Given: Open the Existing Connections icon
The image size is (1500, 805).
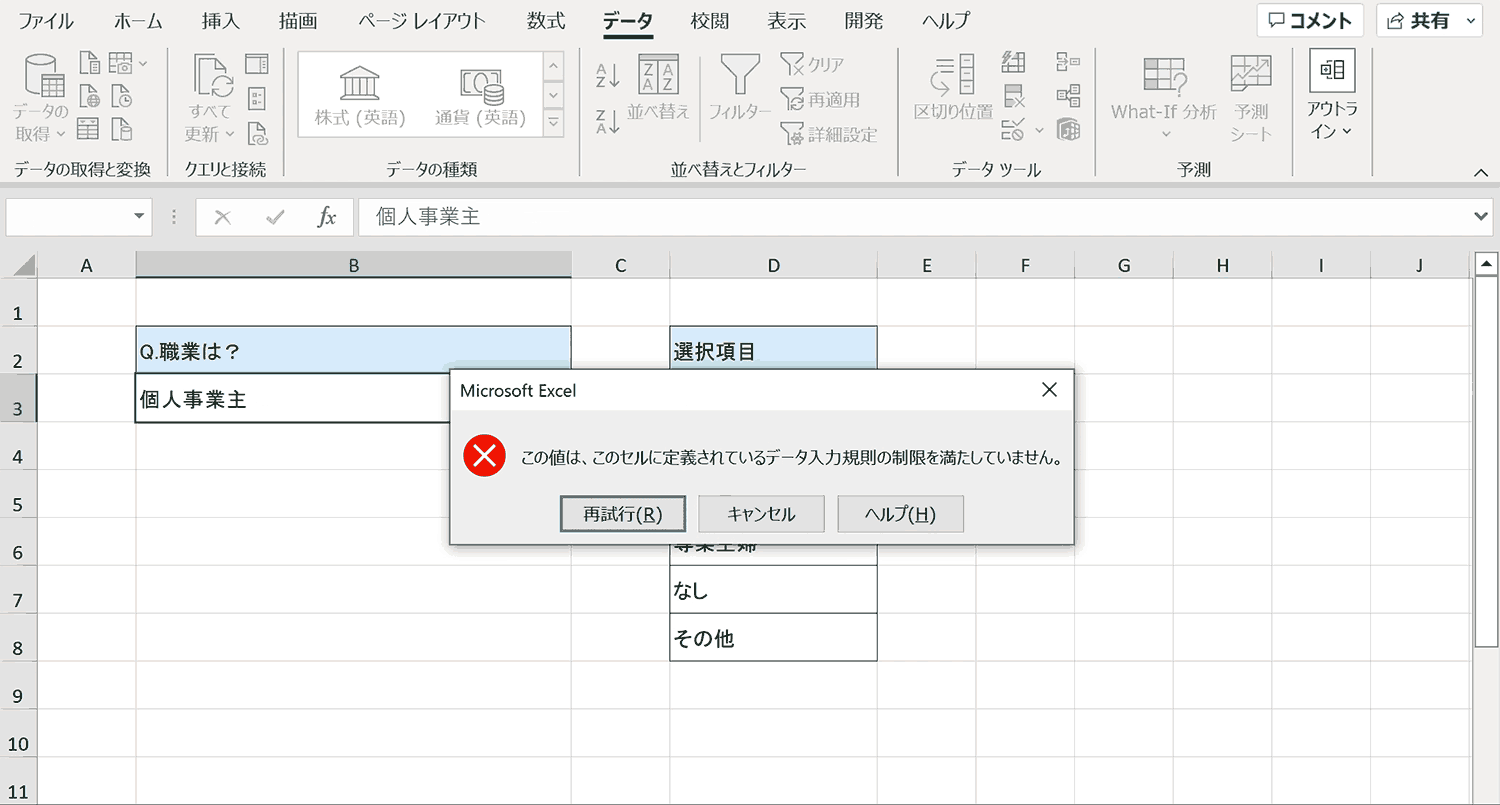Looking at the screenshot, I should click(122, 129).
